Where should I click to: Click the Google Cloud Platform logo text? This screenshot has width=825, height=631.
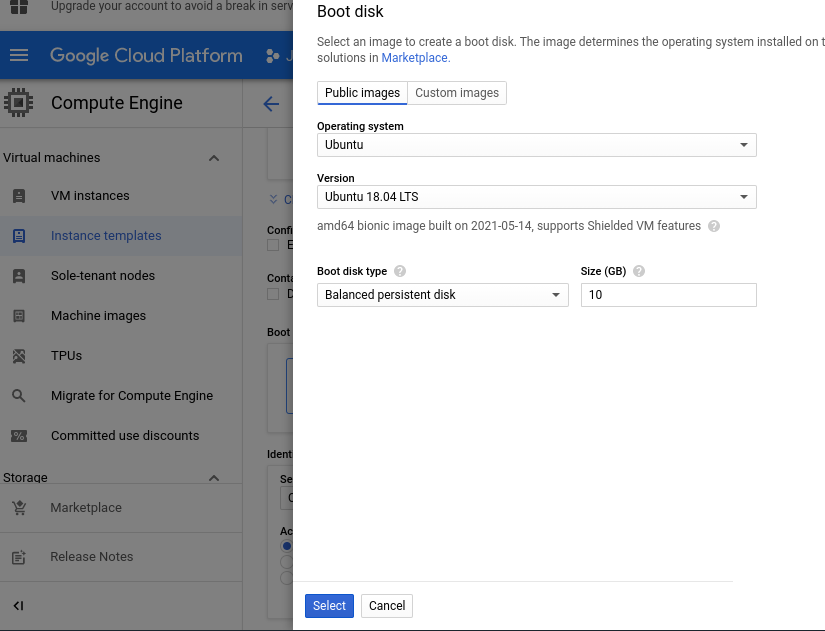click(x=146, y=55)
